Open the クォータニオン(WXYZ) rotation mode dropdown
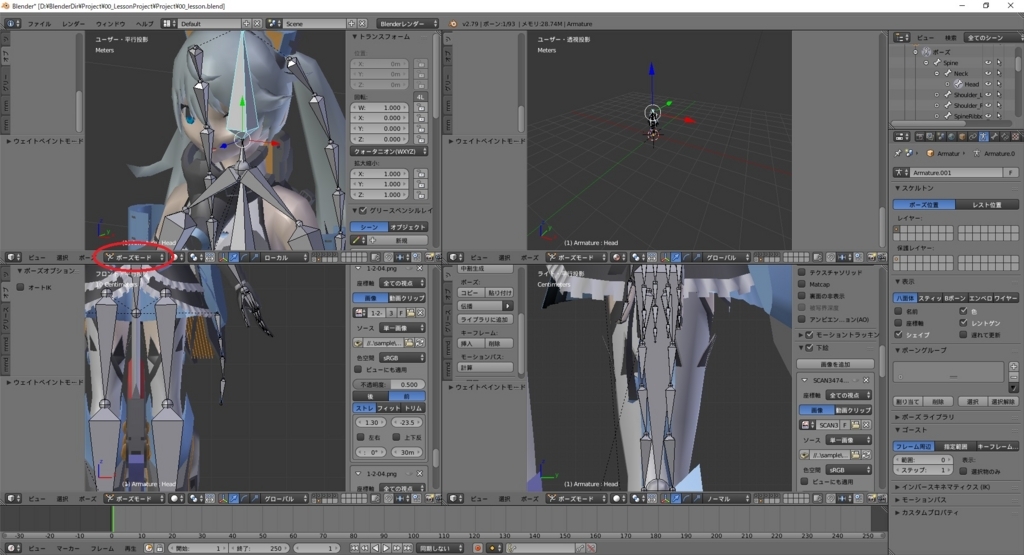The height and width of the screenshot is (555, 1024). [x=390, y=151]
